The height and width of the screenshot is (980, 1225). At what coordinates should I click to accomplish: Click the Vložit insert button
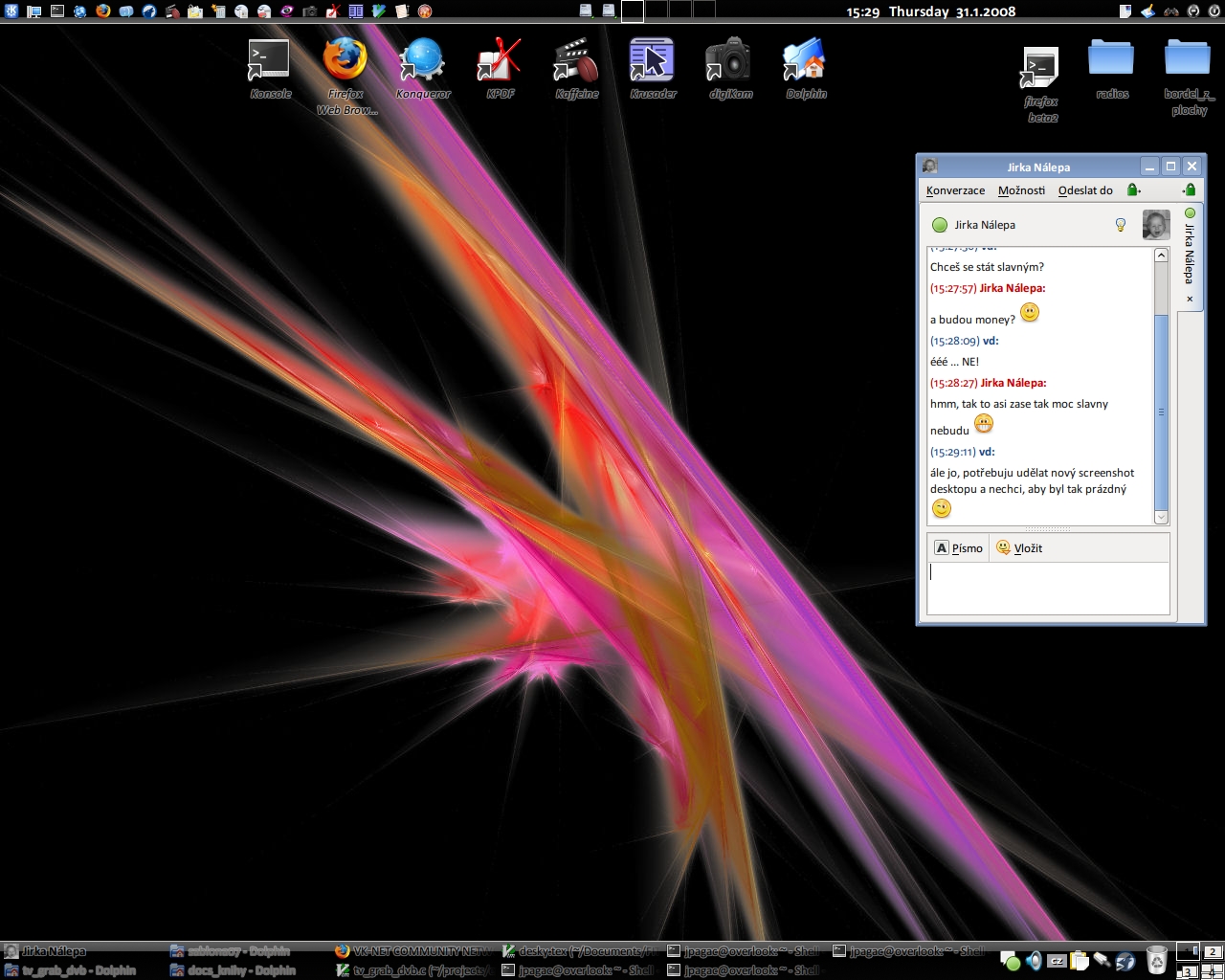click(x=1019, y=548)
